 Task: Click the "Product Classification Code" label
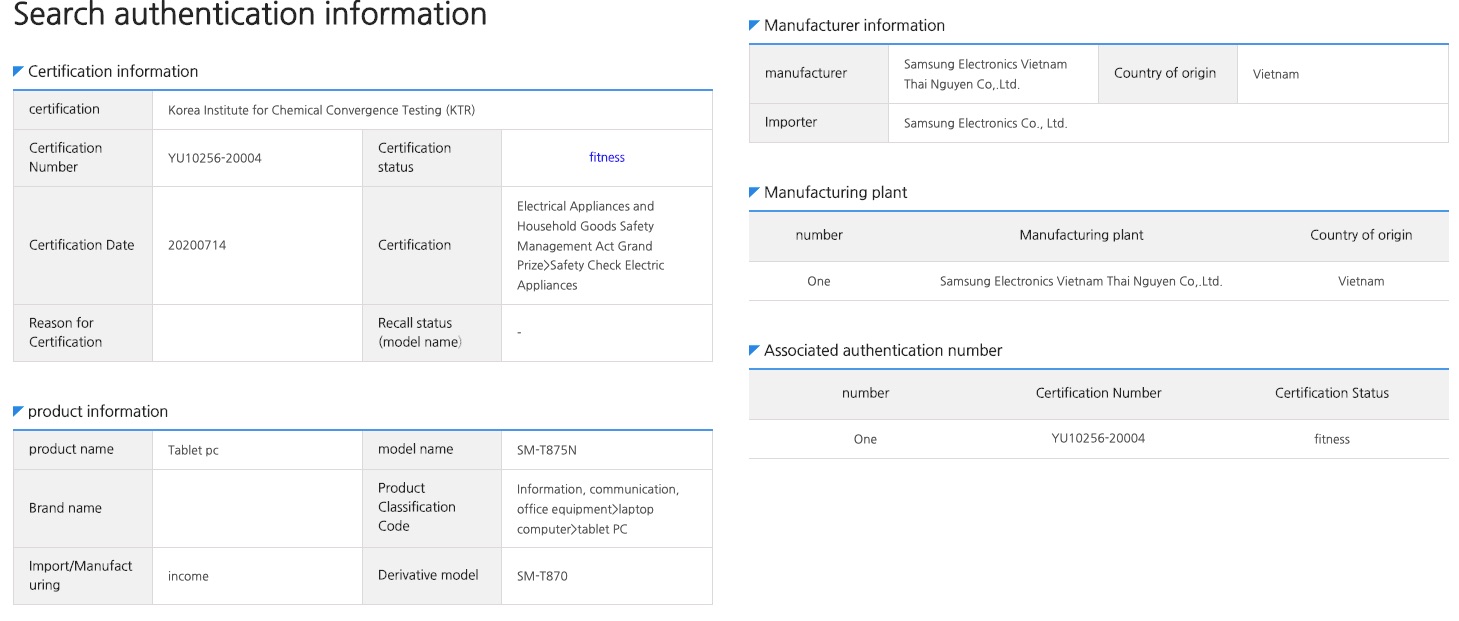coord(417,507)
